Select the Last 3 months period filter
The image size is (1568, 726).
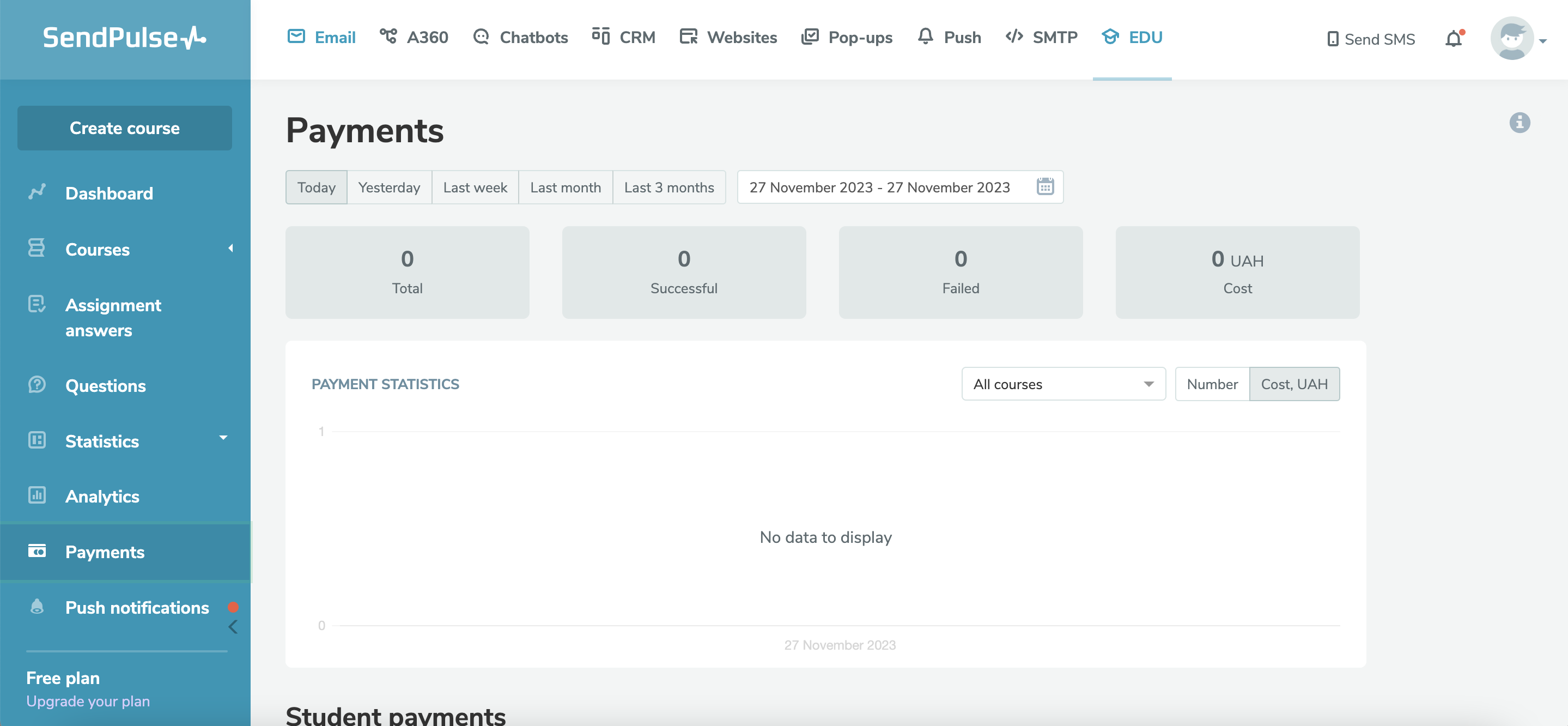point(669,187)
